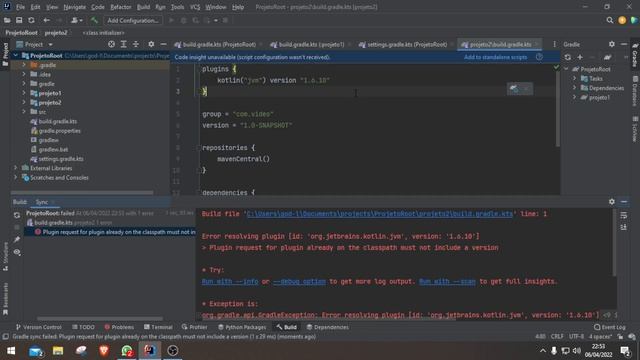The height and width of the screenshot is (360, 640).
Task: Open editor tabs more options menu
Action: (x=554, y=44)
